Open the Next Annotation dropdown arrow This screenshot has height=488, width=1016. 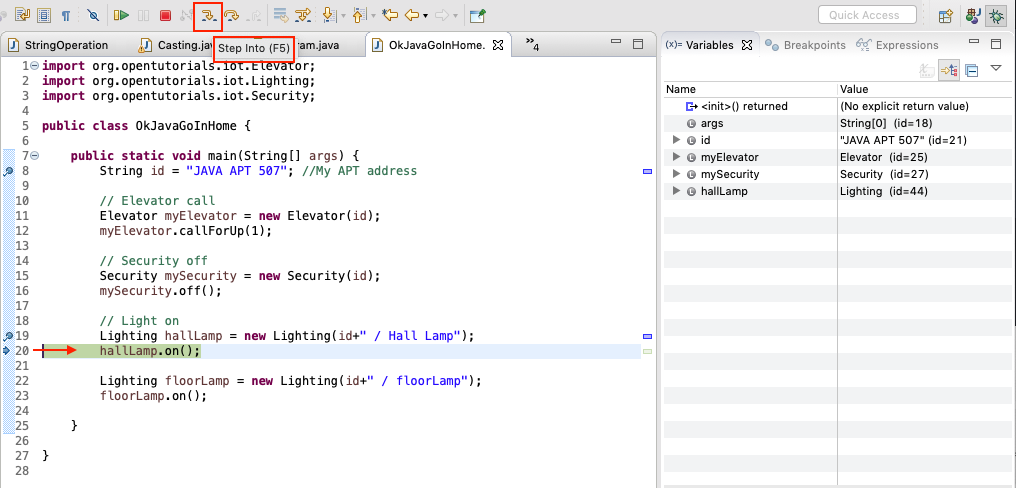tap(343, 16)
